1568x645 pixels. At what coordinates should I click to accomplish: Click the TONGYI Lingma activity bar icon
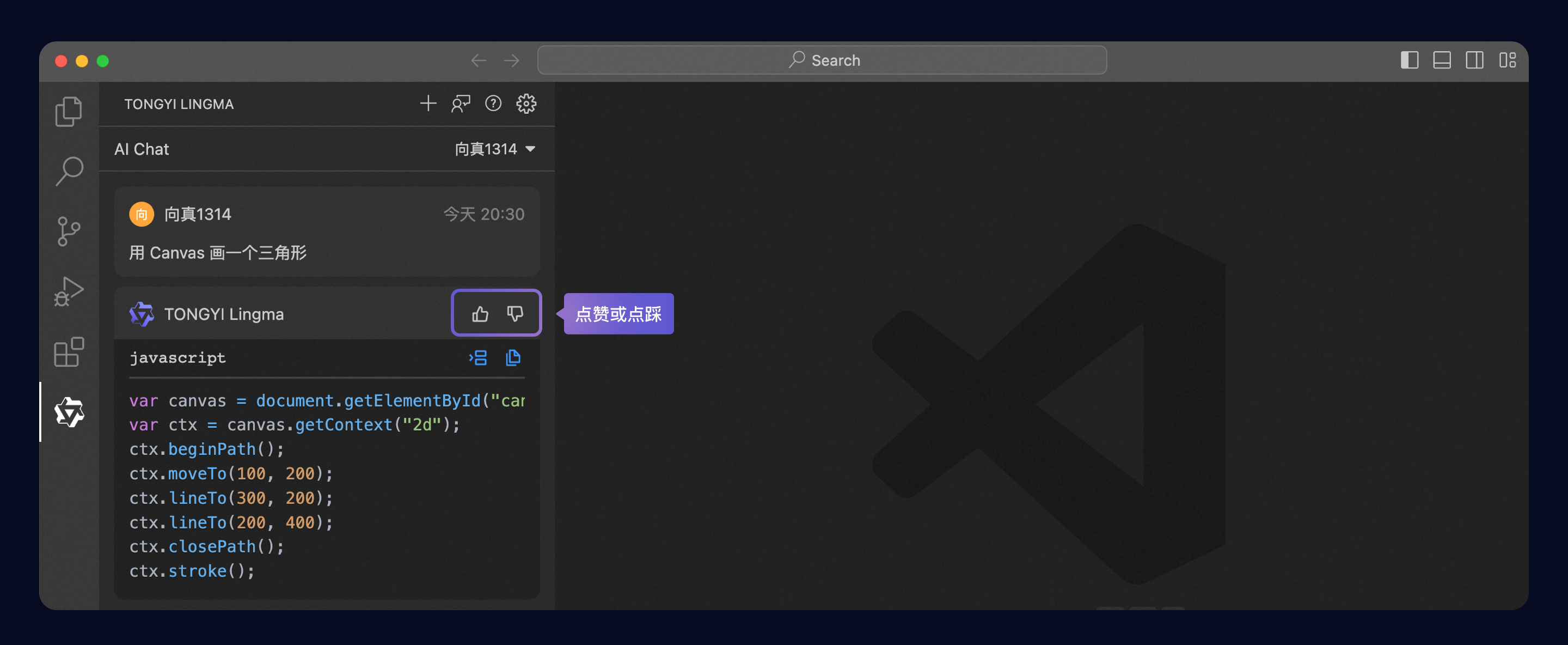tap(69, 412)
